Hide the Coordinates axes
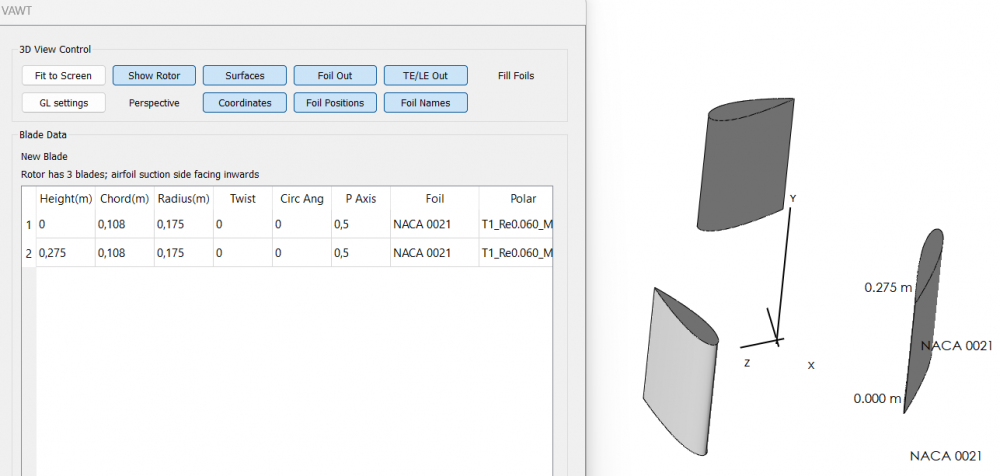1000x476 pixels. (245, 103)
